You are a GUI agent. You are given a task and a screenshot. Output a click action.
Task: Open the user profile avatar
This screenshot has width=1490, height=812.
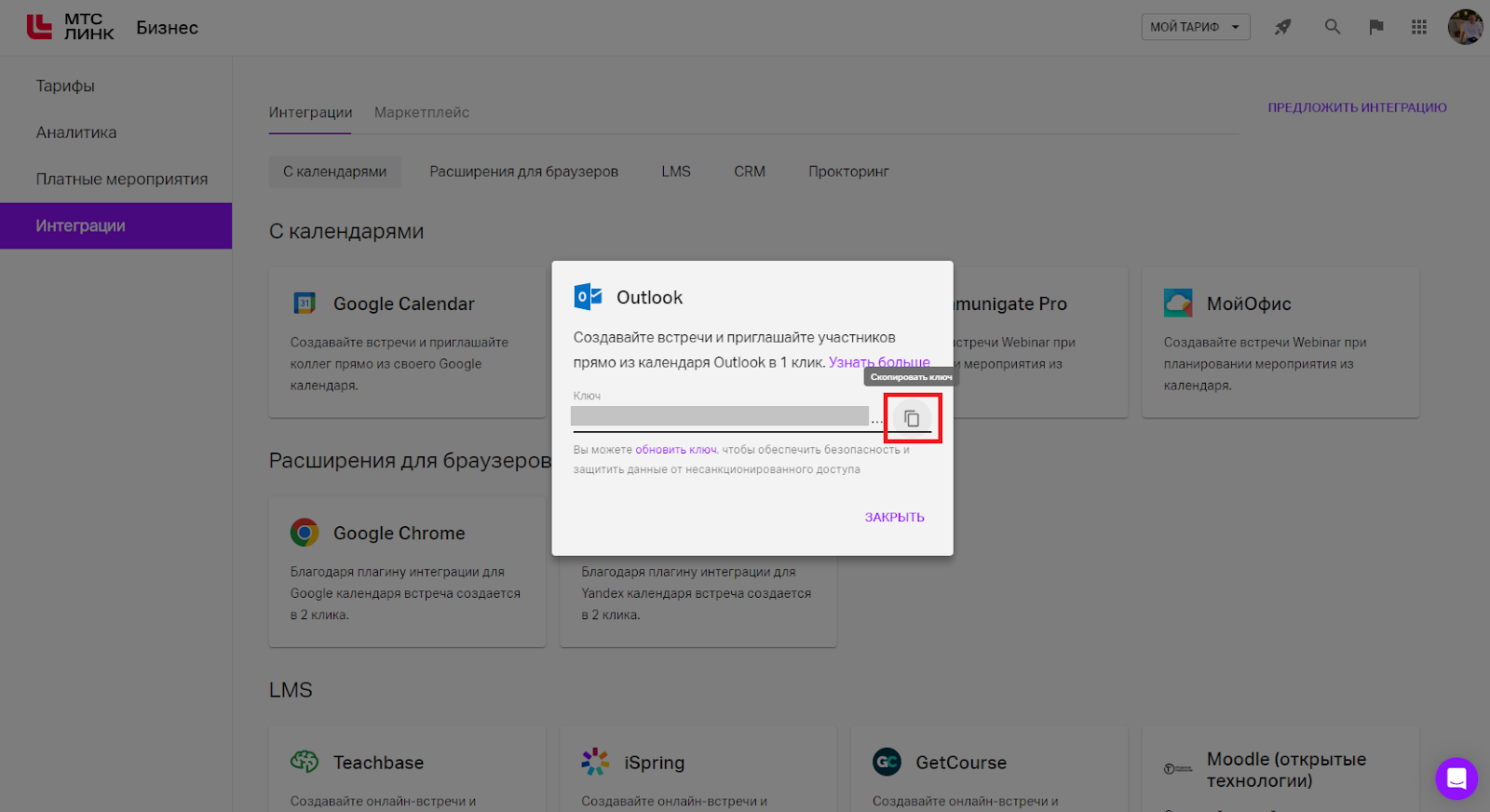pos(1466,27)
